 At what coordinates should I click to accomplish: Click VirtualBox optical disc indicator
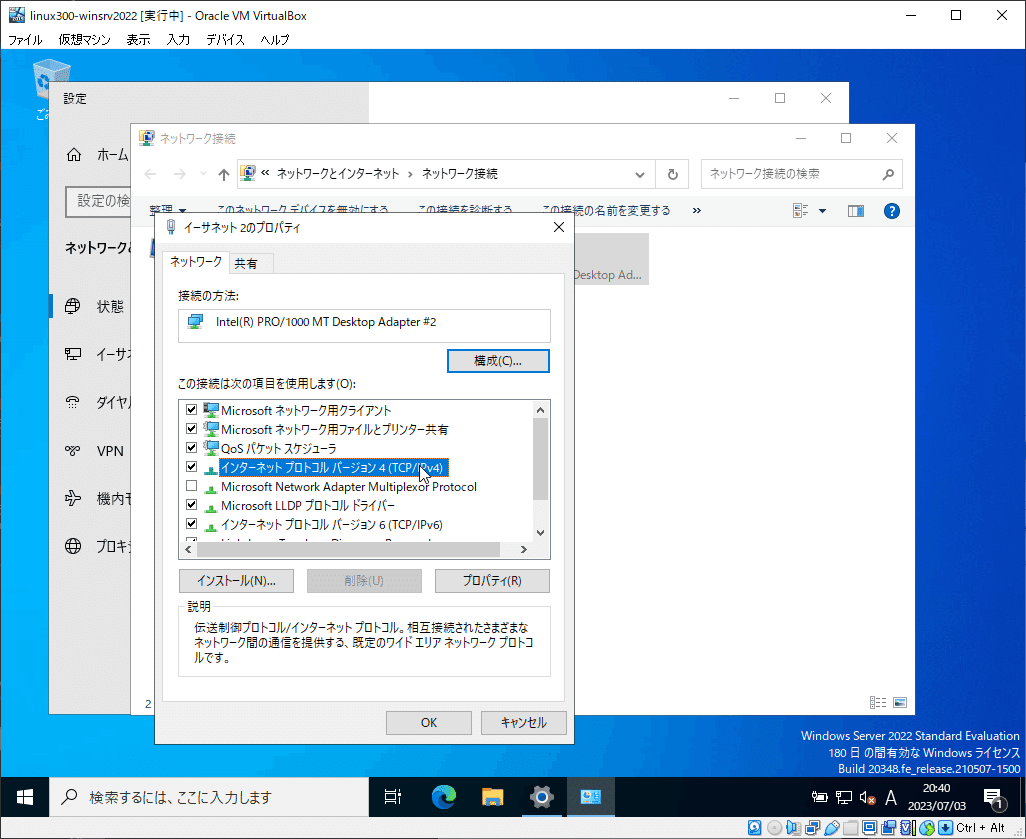point(774,828)
